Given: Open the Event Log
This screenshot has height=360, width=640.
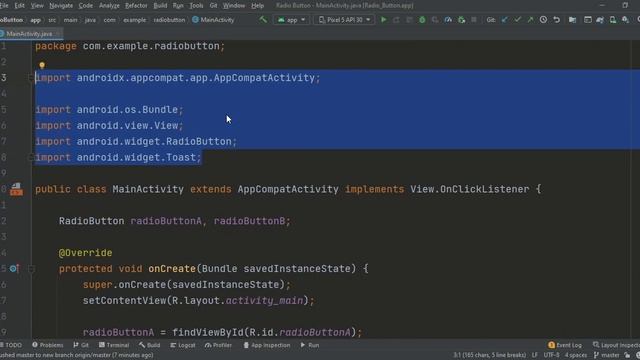Looking at the screenshot, I should [x=565, y=345].
